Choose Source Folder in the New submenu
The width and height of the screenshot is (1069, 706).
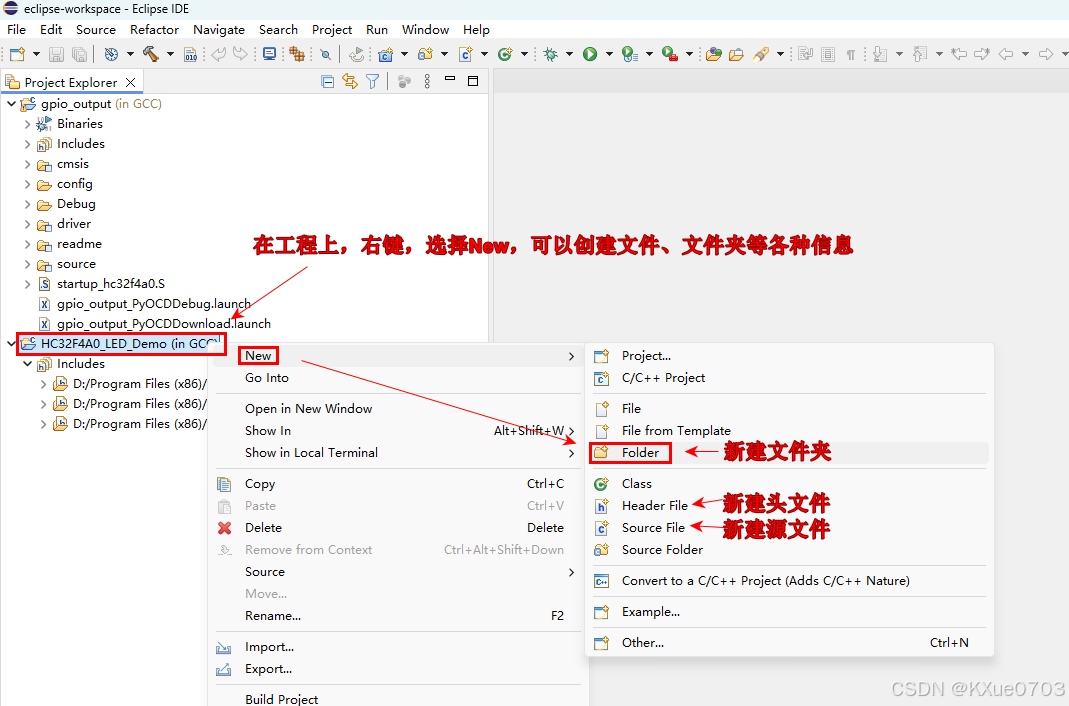click(789, 549)
